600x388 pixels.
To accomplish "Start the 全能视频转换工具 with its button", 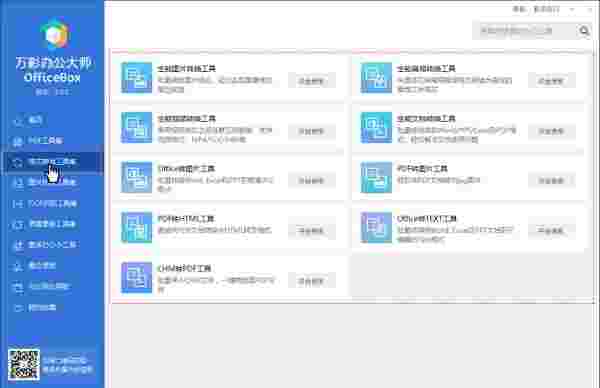I will [x=311, y=131].
